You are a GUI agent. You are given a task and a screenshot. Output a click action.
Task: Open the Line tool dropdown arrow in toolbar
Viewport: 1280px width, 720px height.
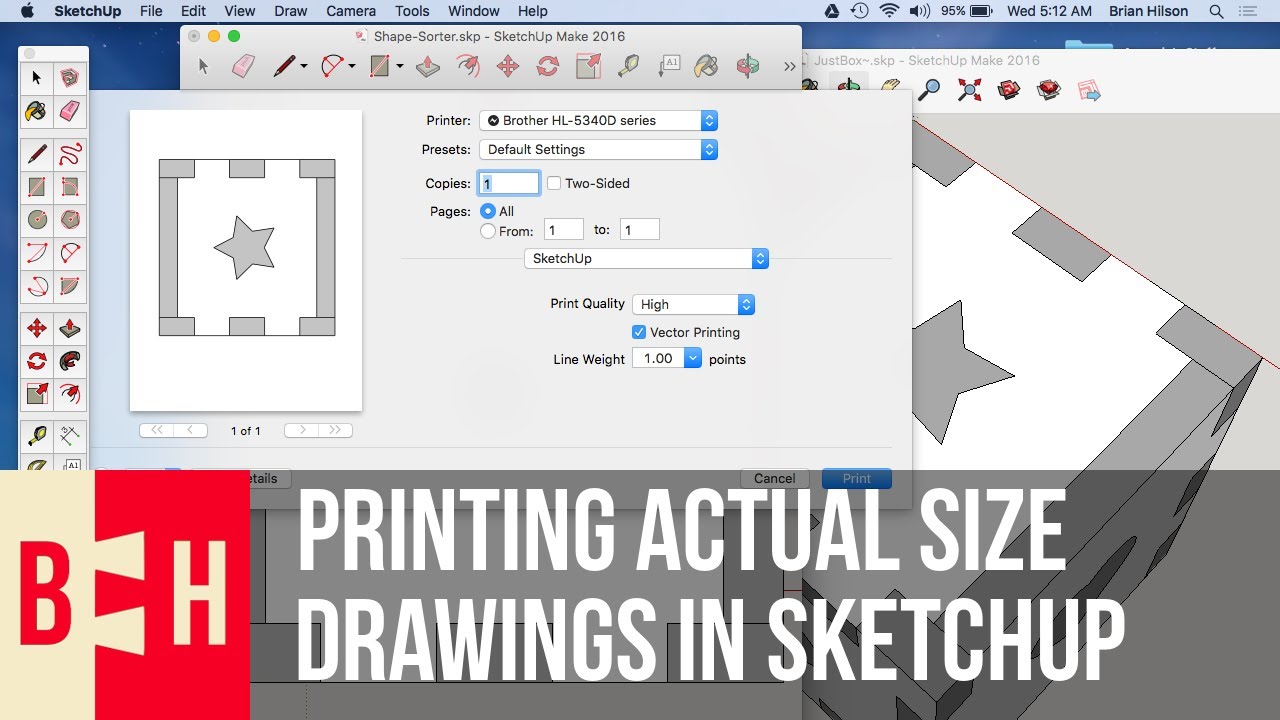pos(304,67)
